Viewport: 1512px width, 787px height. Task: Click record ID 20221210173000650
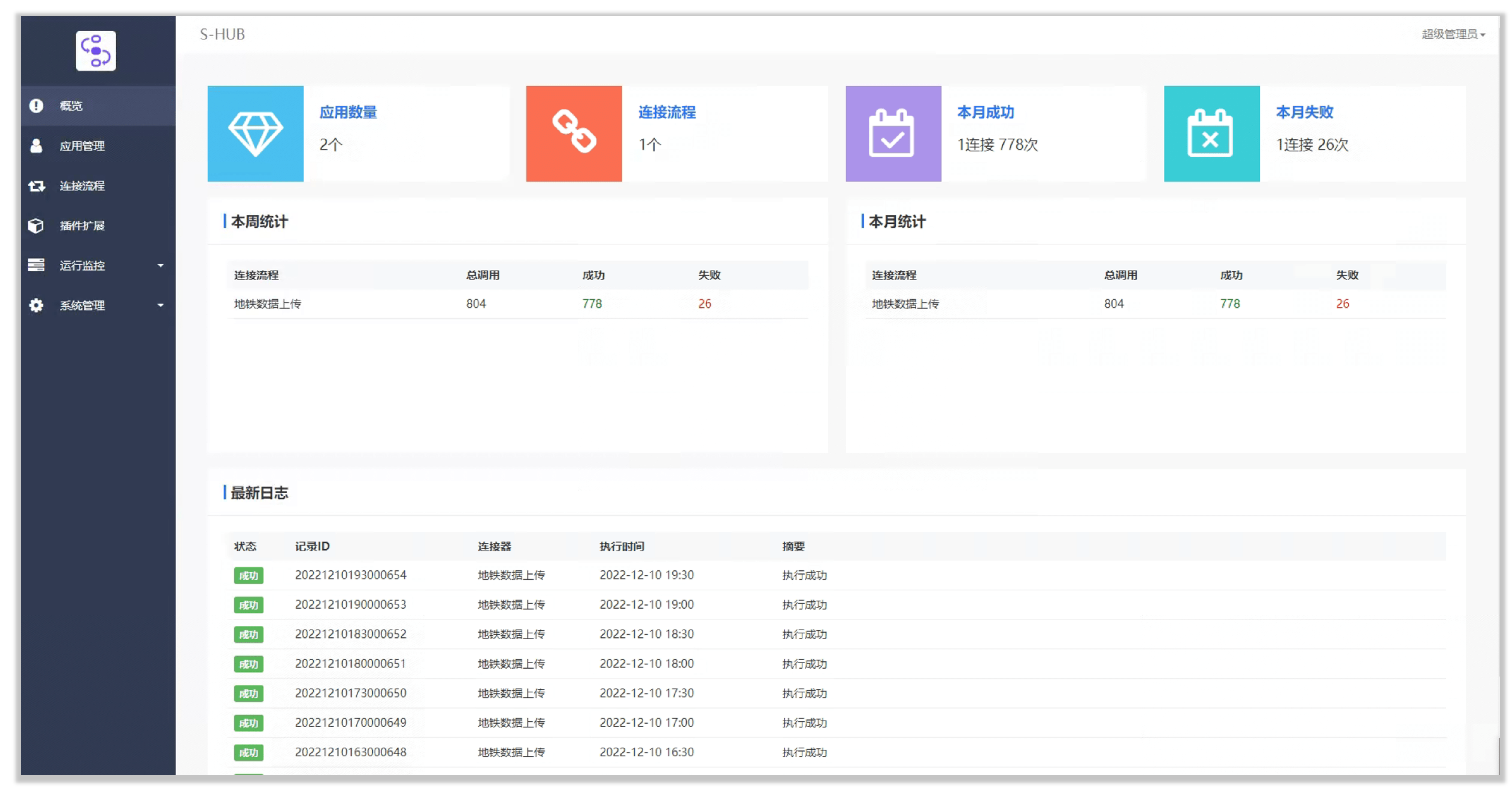pos(350,693)
